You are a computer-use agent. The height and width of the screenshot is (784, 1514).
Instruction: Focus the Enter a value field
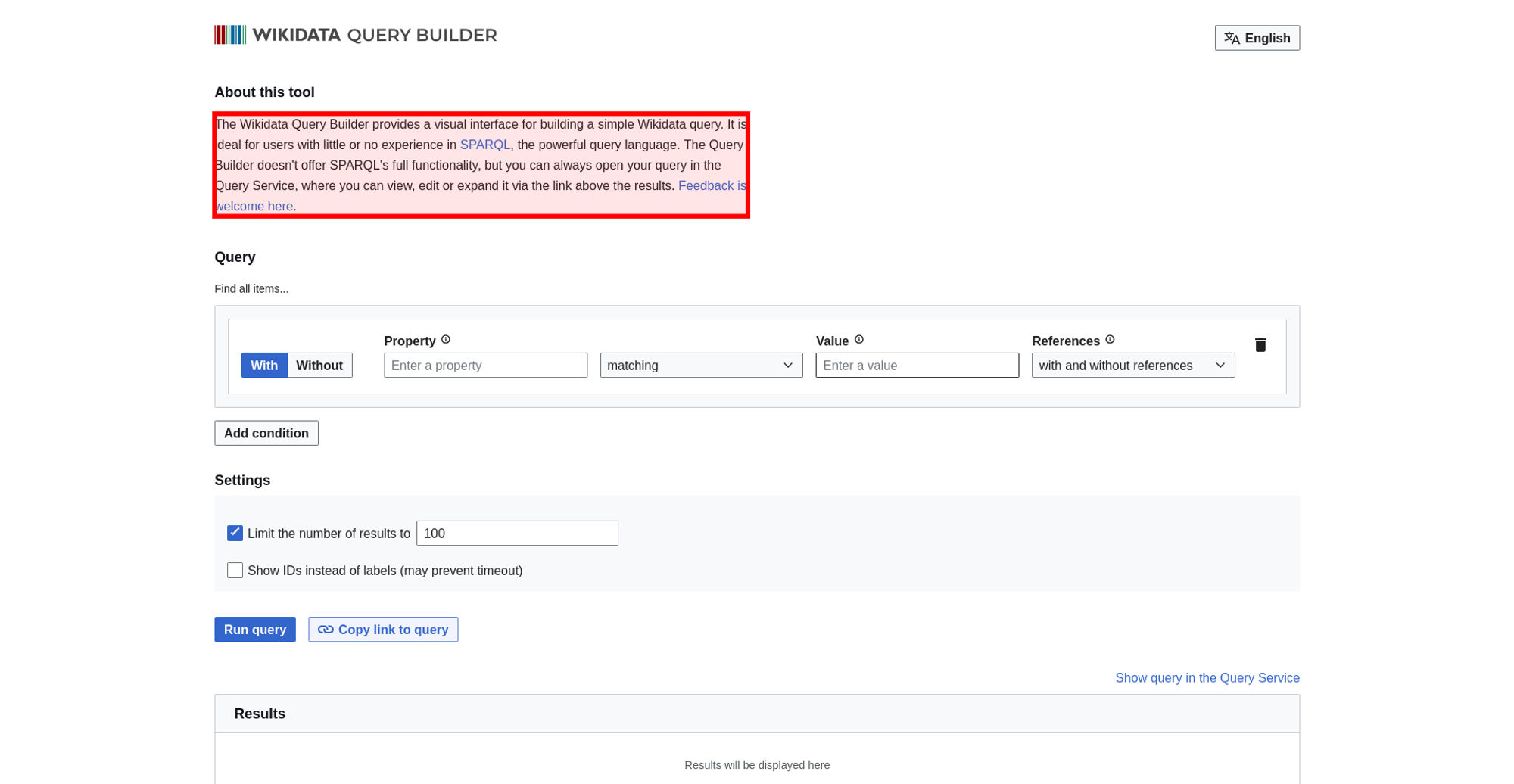[x=917, y=366]
